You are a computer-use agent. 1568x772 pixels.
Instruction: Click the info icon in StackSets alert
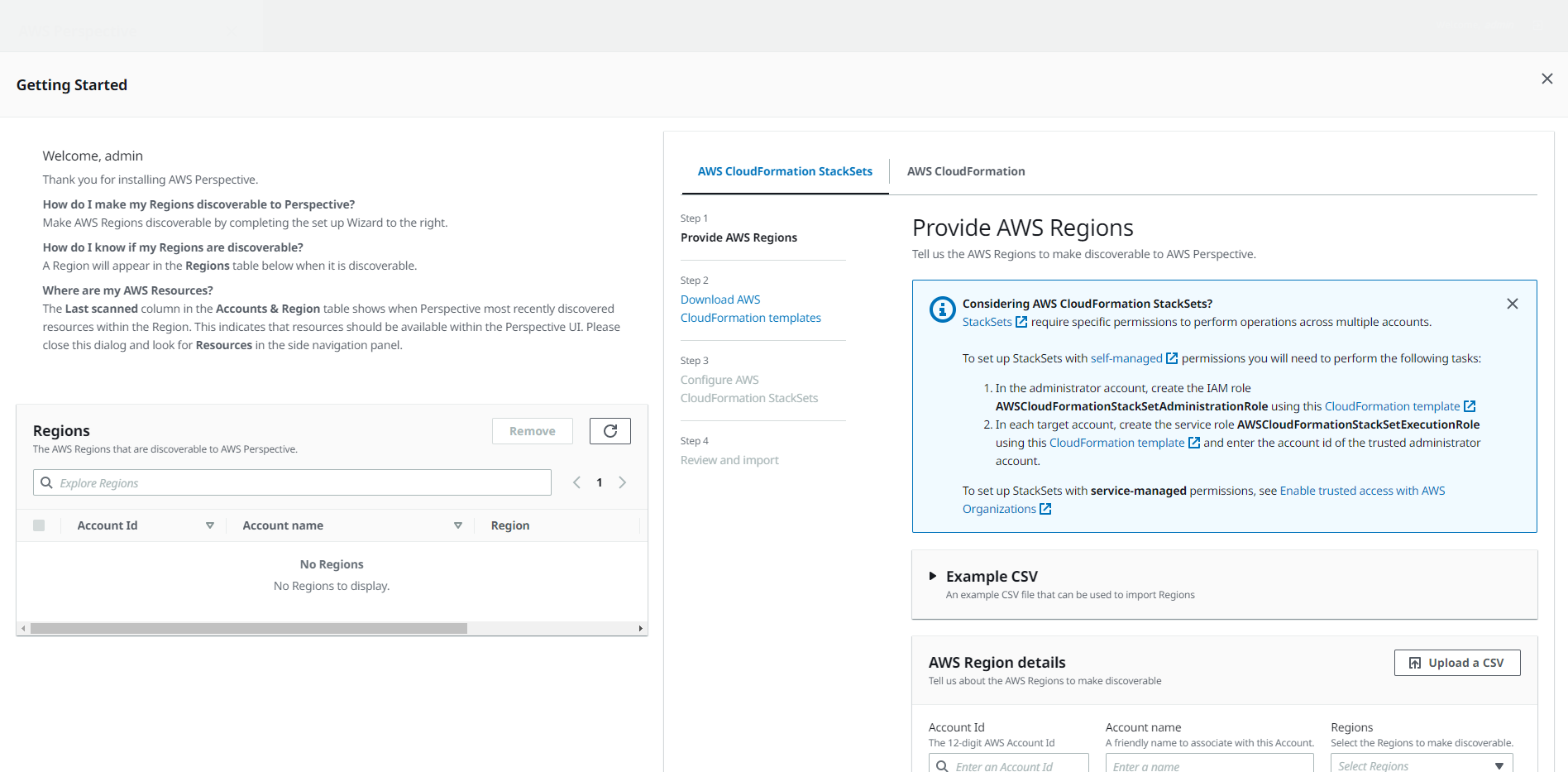pos(943,309)
